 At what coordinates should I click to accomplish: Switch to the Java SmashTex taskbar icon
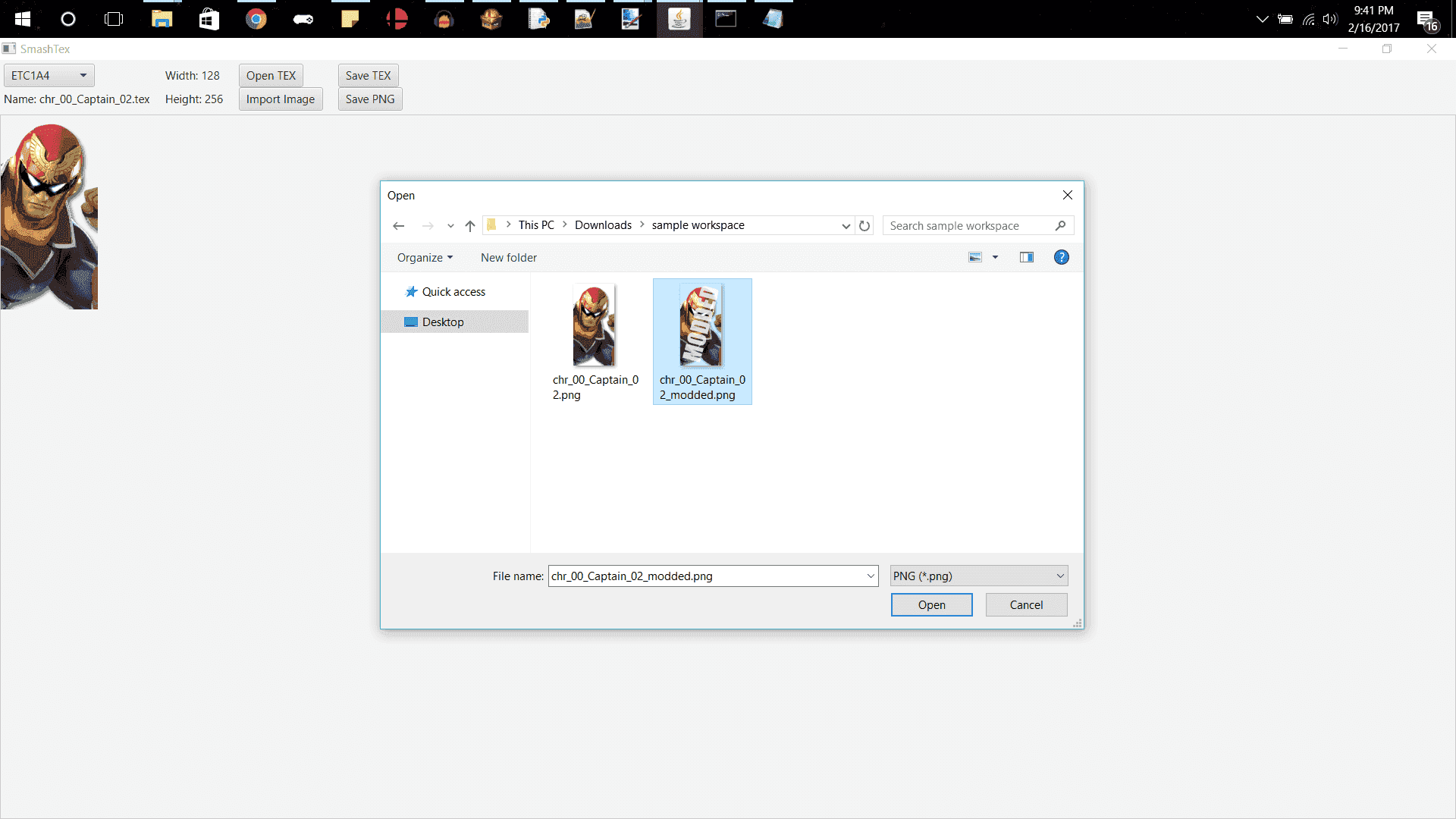[x=679, y=19]
